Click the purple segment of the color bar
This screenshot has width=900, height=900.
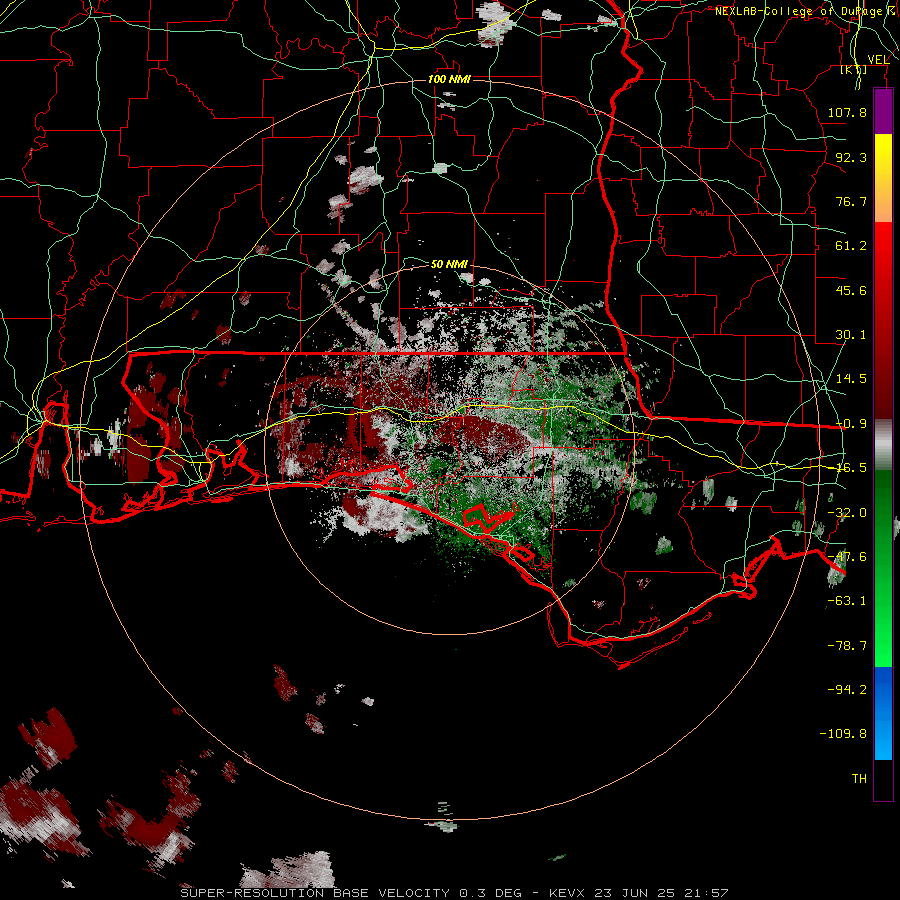[x=883, y=112]
